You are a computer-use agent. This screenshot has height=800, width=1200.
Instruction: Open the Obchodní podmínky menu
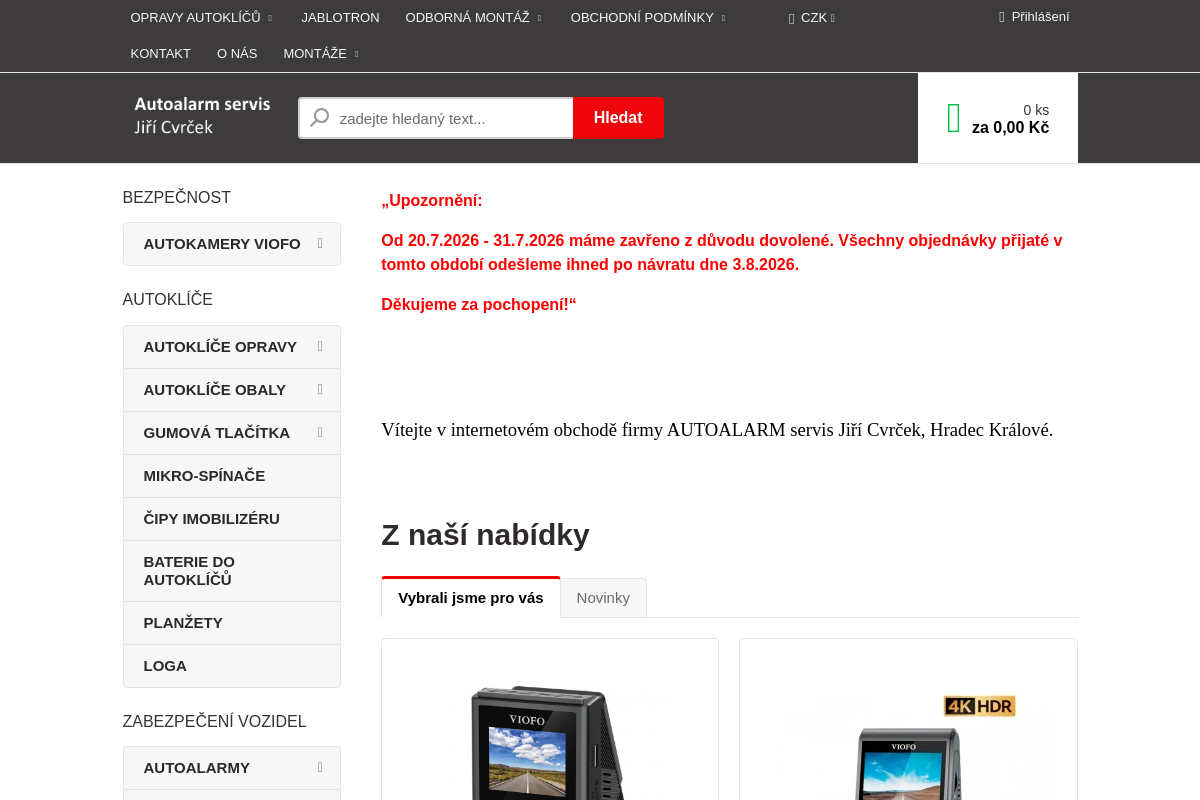click(x=648, y=17)
